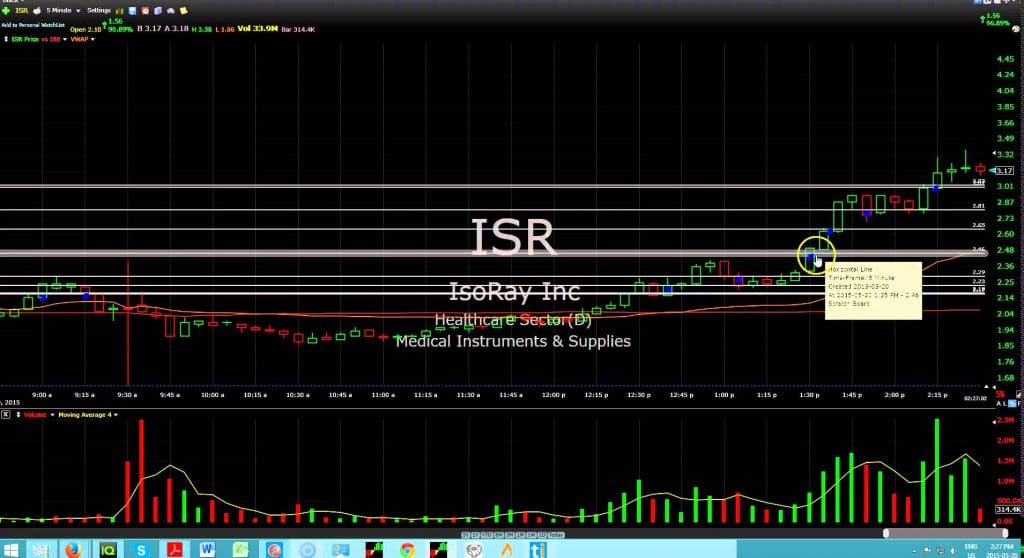This screenshot has height=558, width=1024.
Task: Close the volume panel with X button
Action: click(x=5, y=414)
